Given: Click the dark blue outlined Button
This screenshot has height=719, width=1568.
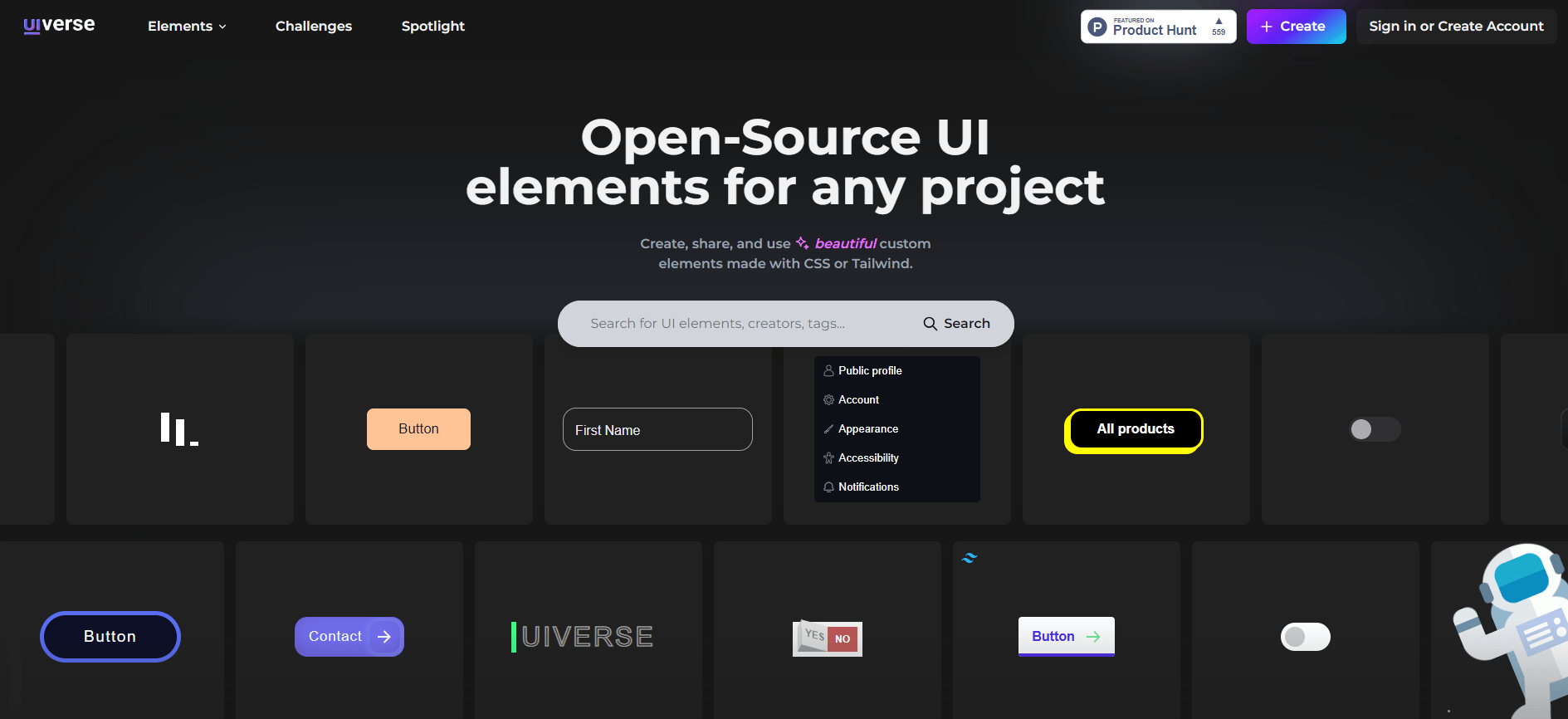Looking at the screenshot, I should (x=110, y=637).
